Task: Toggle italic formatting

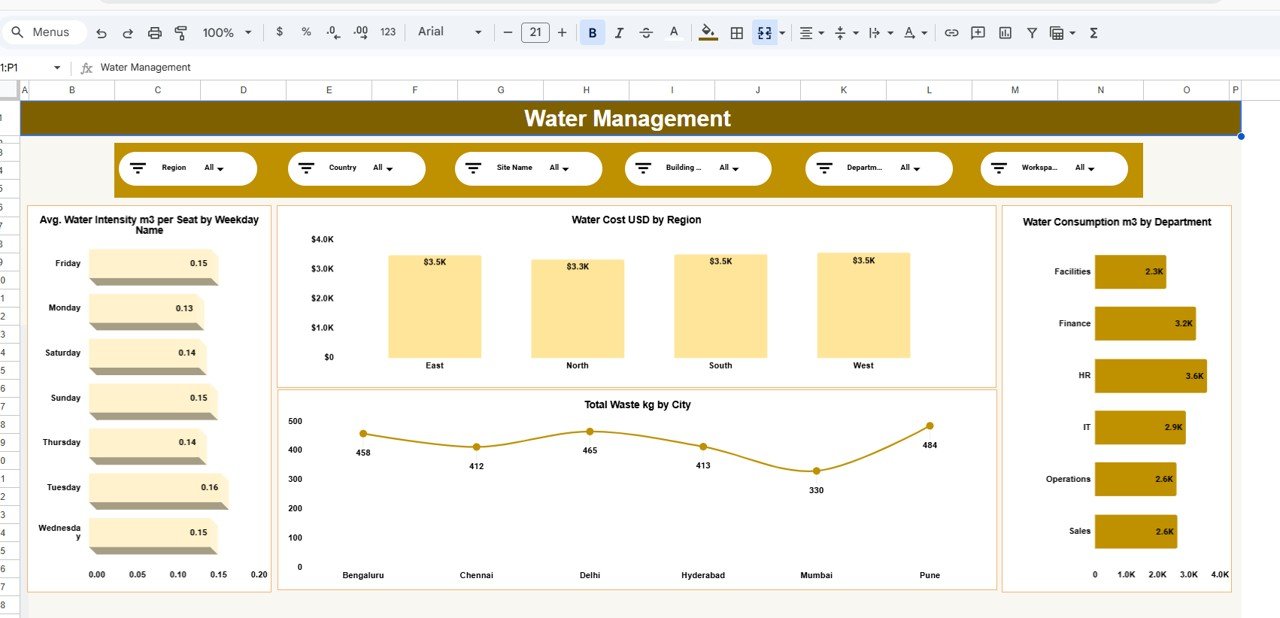Action: (x=619, y=32)
